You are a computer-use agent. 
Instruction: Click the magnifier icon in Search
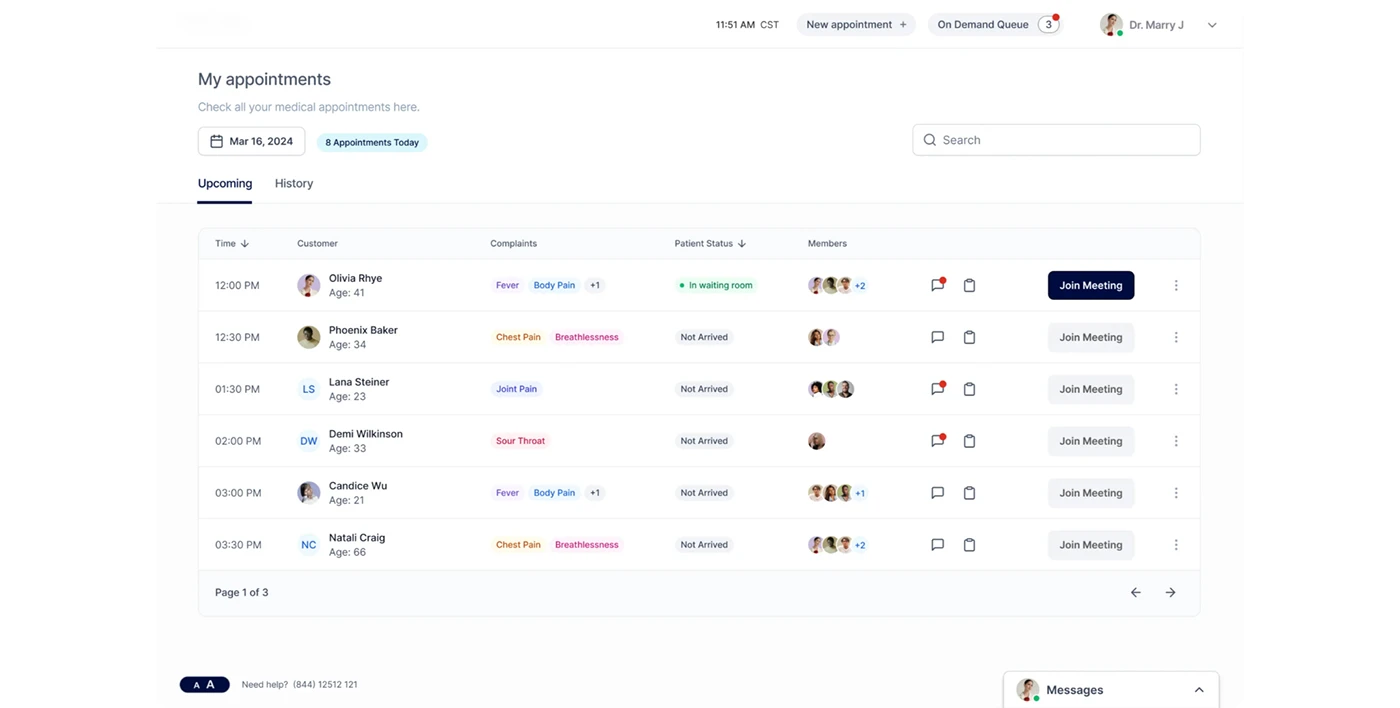point(930,140)
